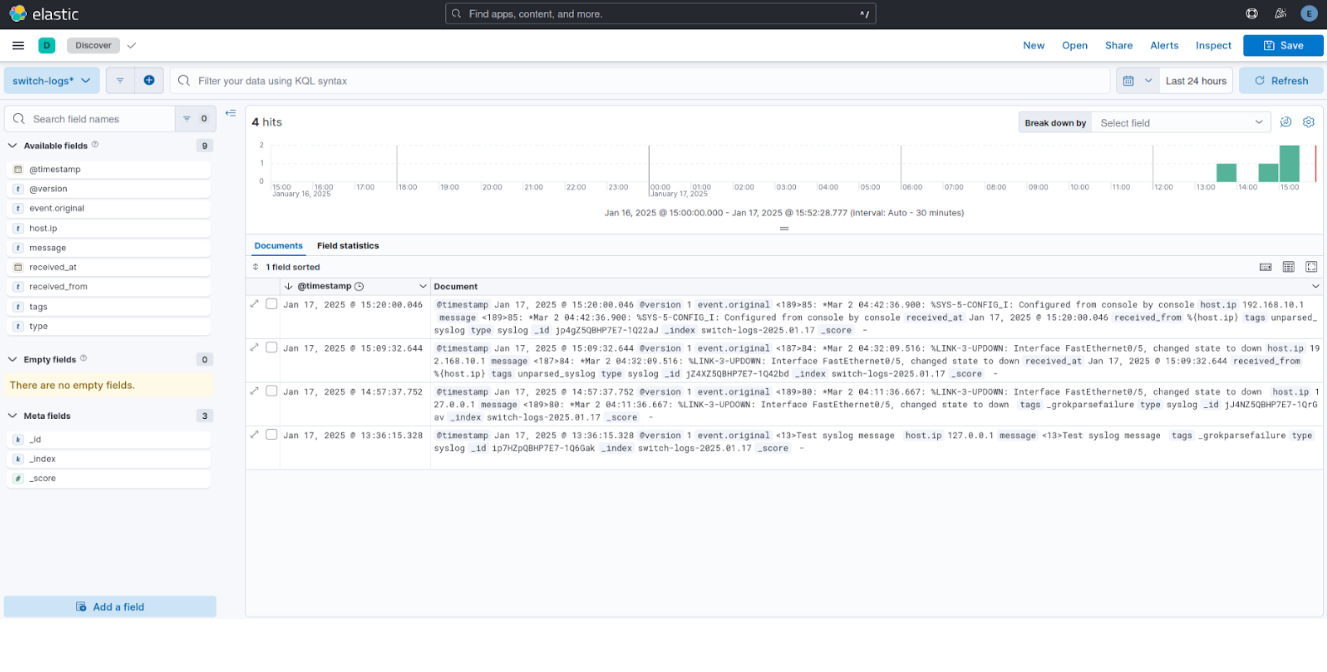Collapse the Available fields section

pos(13,146)
